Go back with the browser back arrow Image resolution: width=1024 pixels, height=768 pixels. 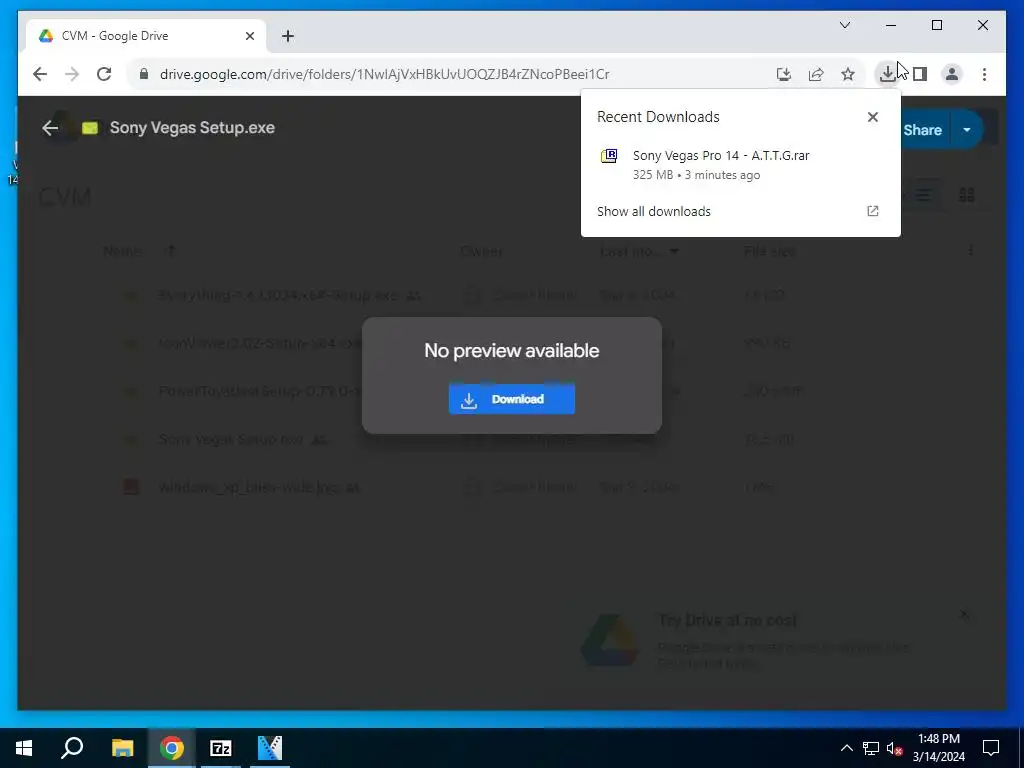coord(40,74)
